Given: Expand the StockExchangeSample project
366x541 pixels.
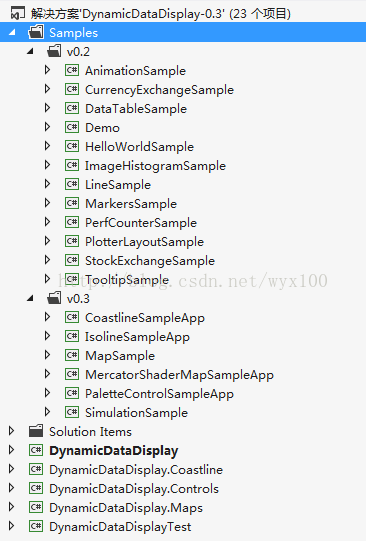Looking at the screenshot, I should (x=48, y=260).
